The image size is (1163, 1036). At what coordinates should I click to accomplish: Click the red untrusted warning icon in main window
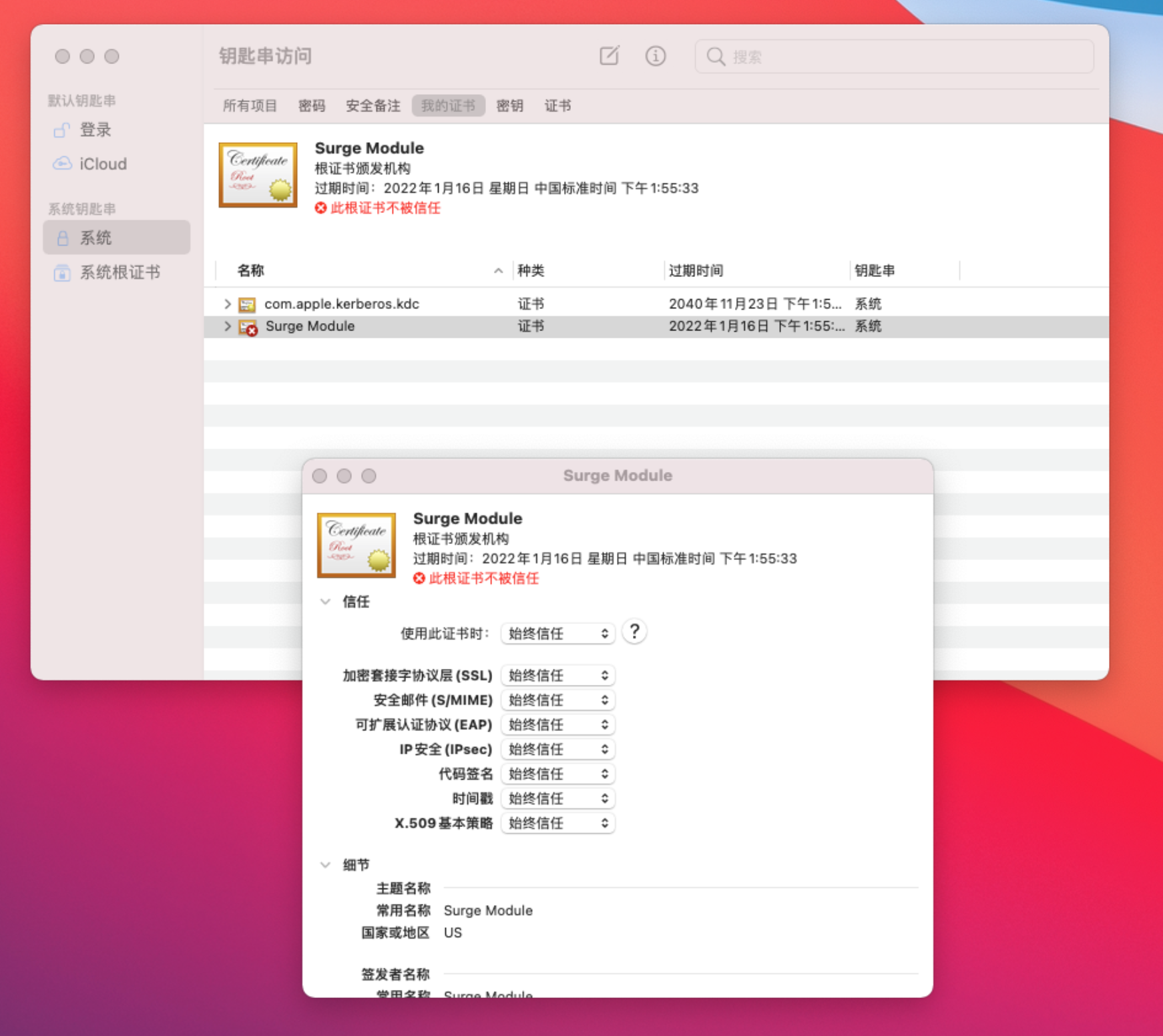[320, 208]
